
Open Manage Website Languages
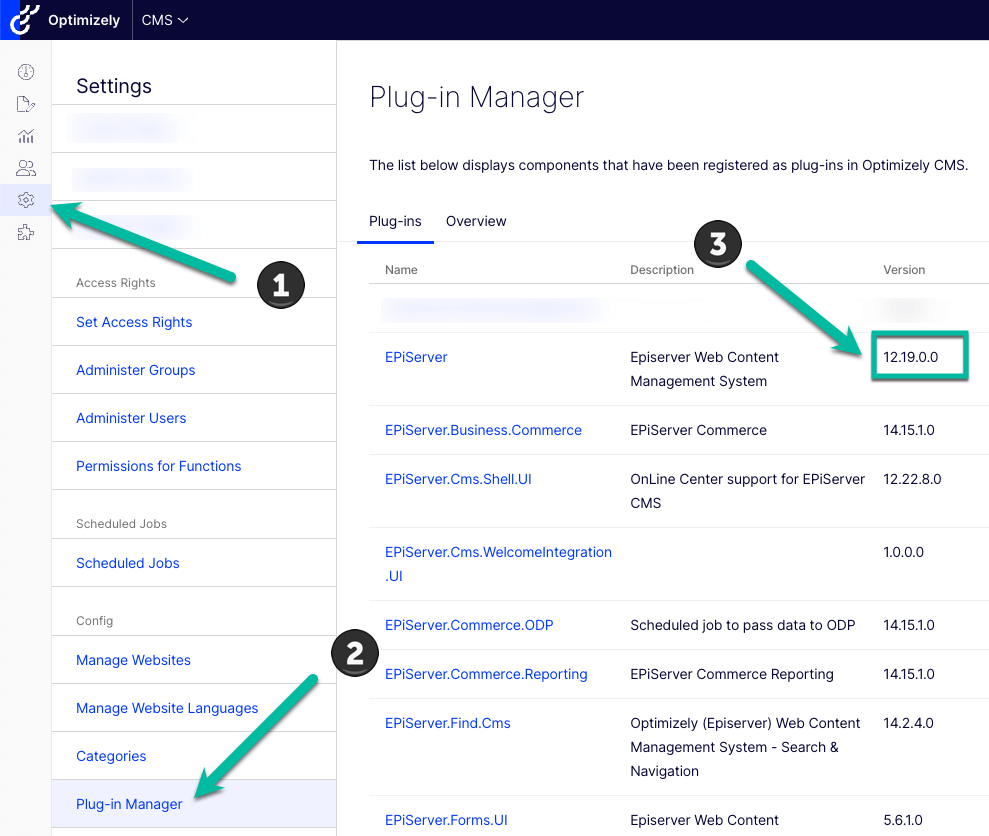click(x=167, y=708)
